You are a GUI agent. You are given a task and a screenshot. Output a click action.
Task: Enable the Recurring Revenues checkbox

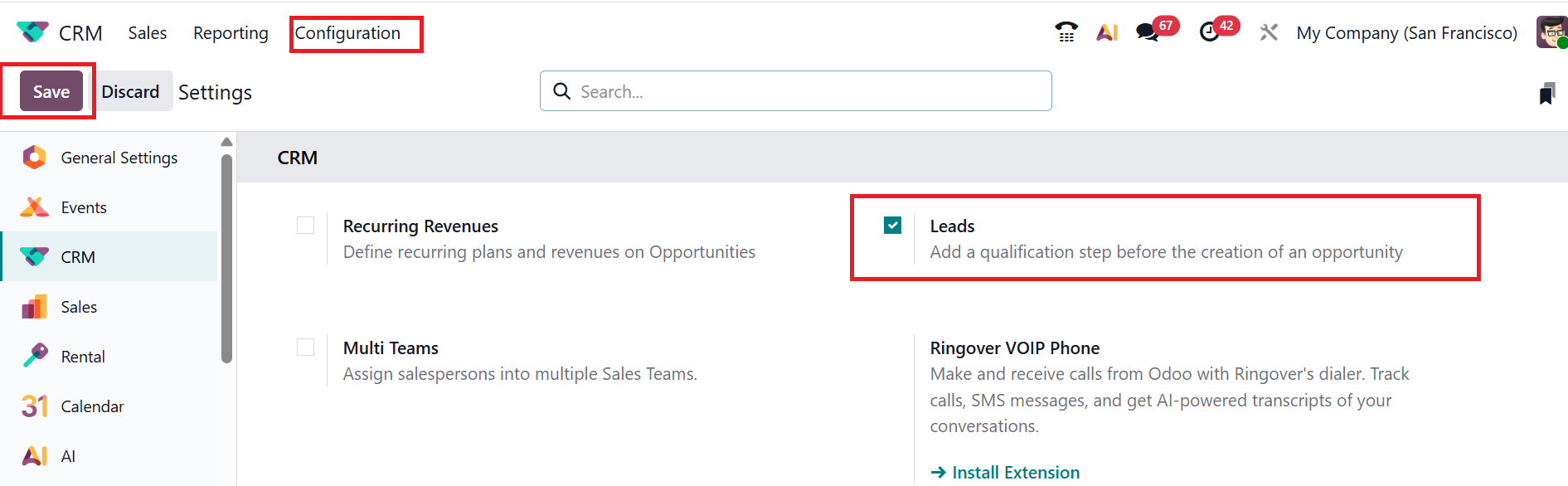(x=305, y=226)
